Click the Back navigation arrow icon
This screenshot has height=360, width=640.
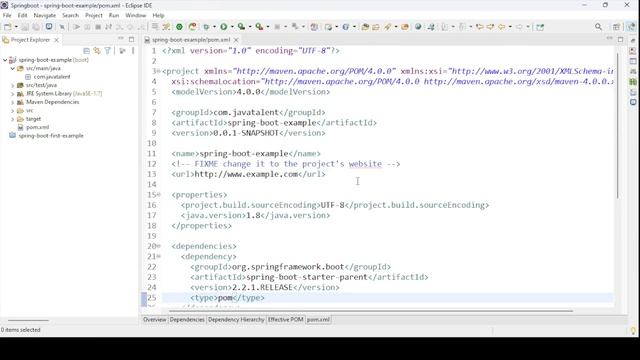coord(501,27)
